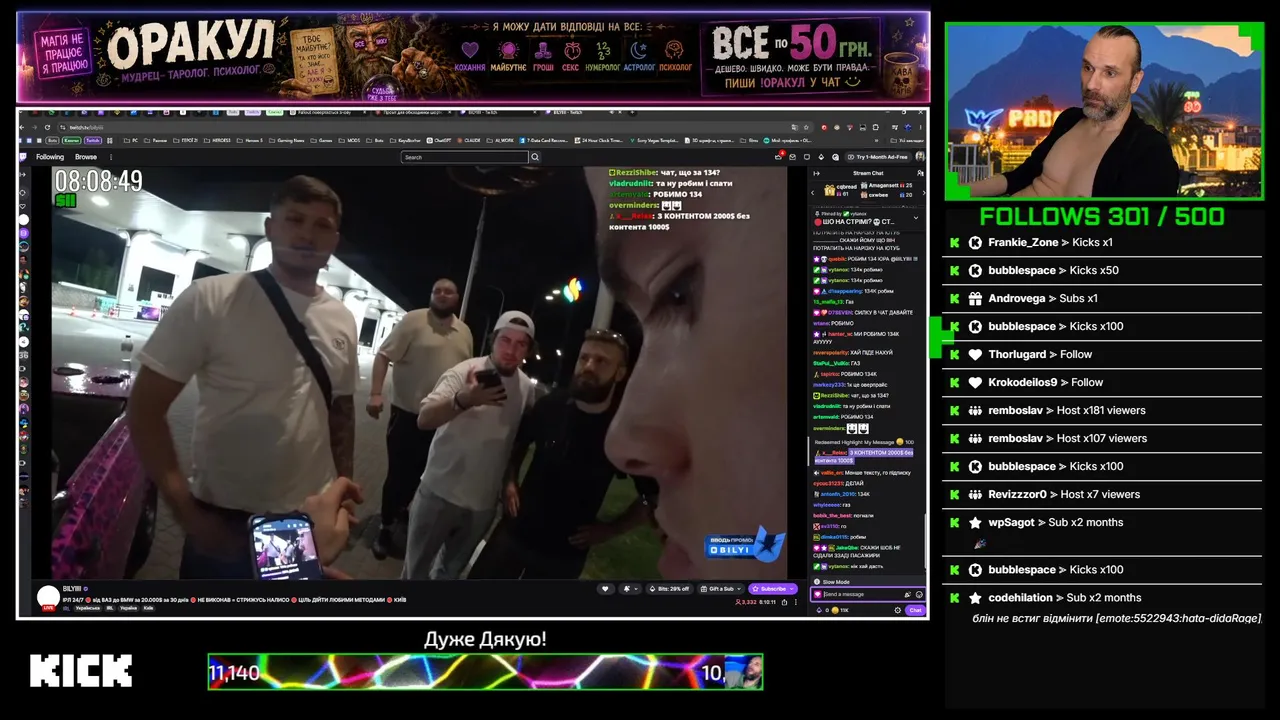
Task: Click the Bits: 29% off button
Action: click(669, 589)
